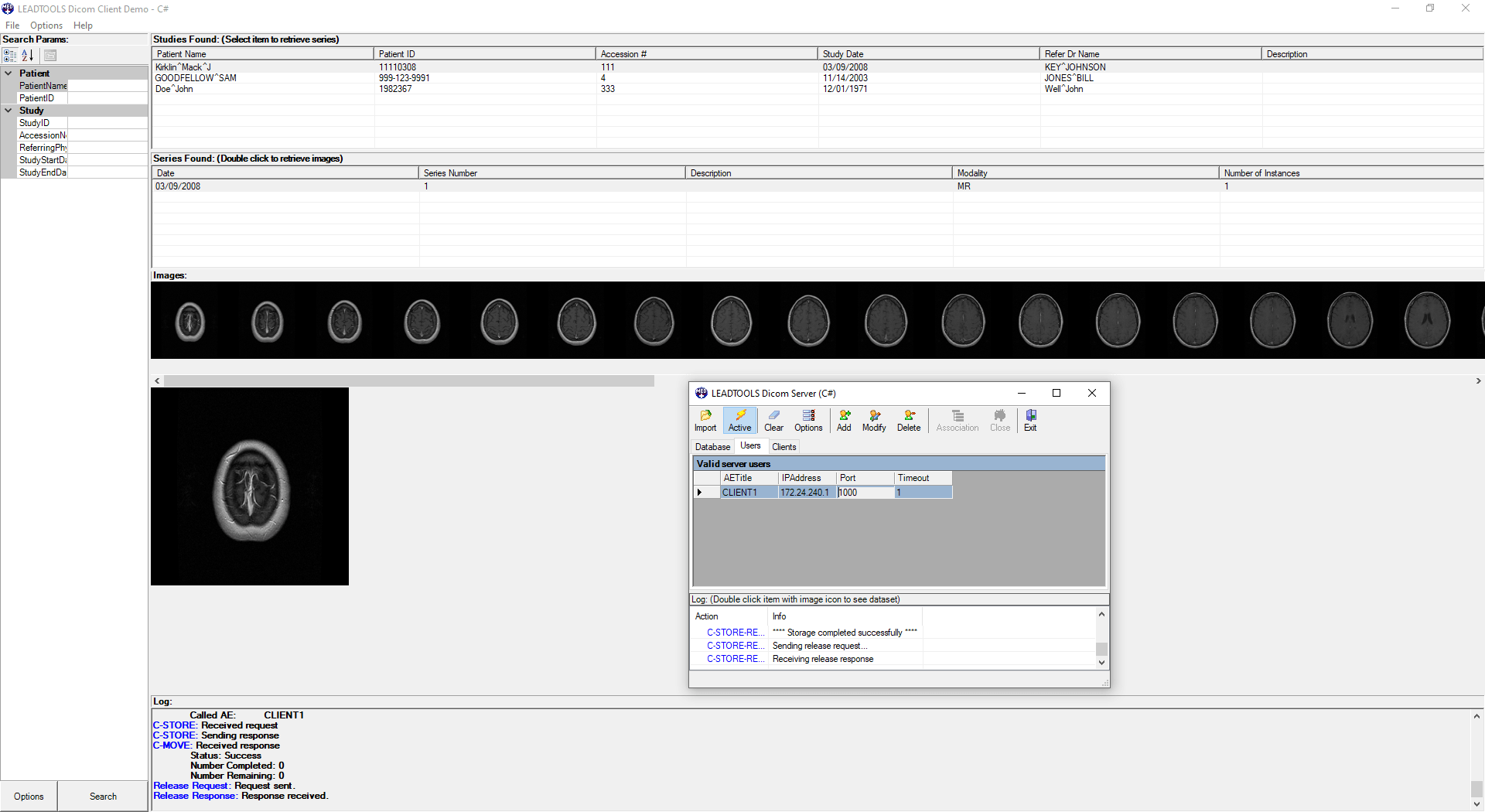Click the Add user icon
The width and height of the screenshot is (1485, 812).
pyautogui.click(x=843, y=421)
